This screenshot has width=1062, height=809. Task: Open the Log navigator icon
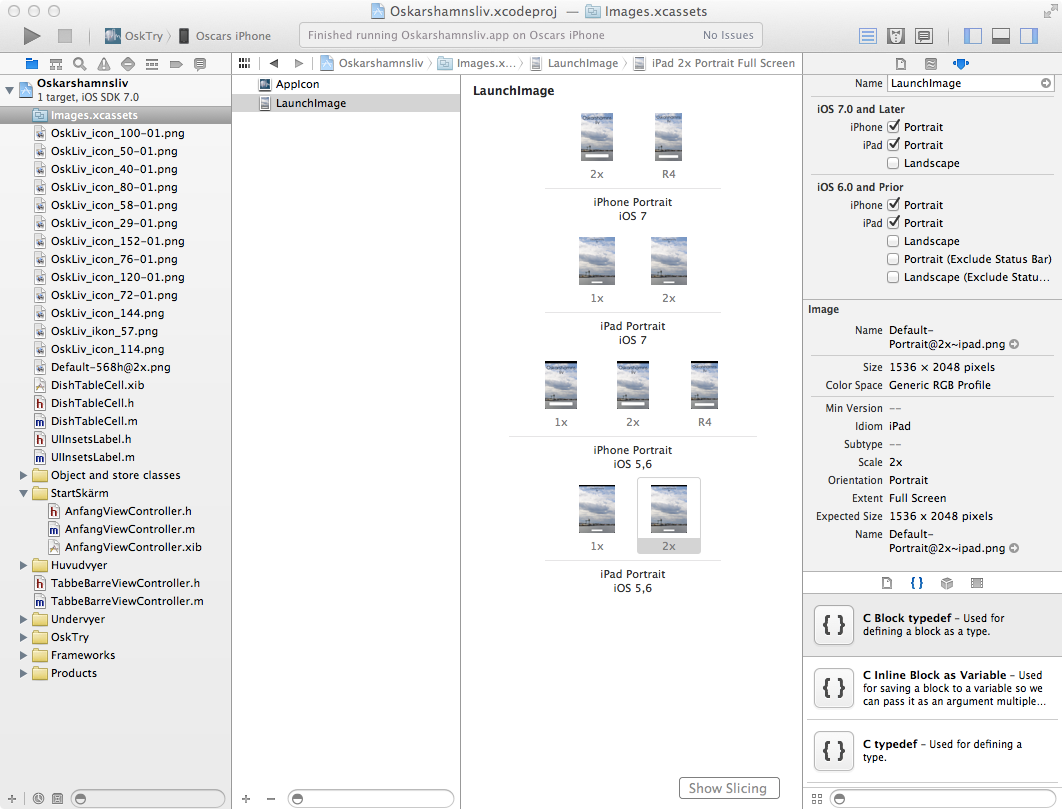pos(200,64)
